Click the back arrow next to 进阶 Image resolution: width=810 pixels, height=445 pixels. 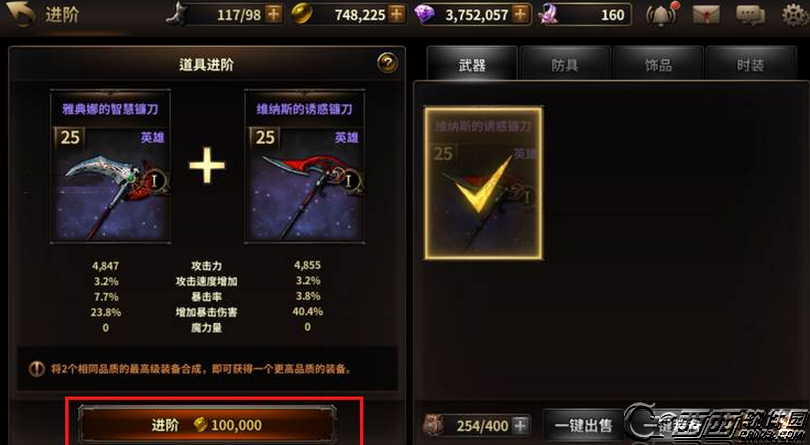[21, 14]
